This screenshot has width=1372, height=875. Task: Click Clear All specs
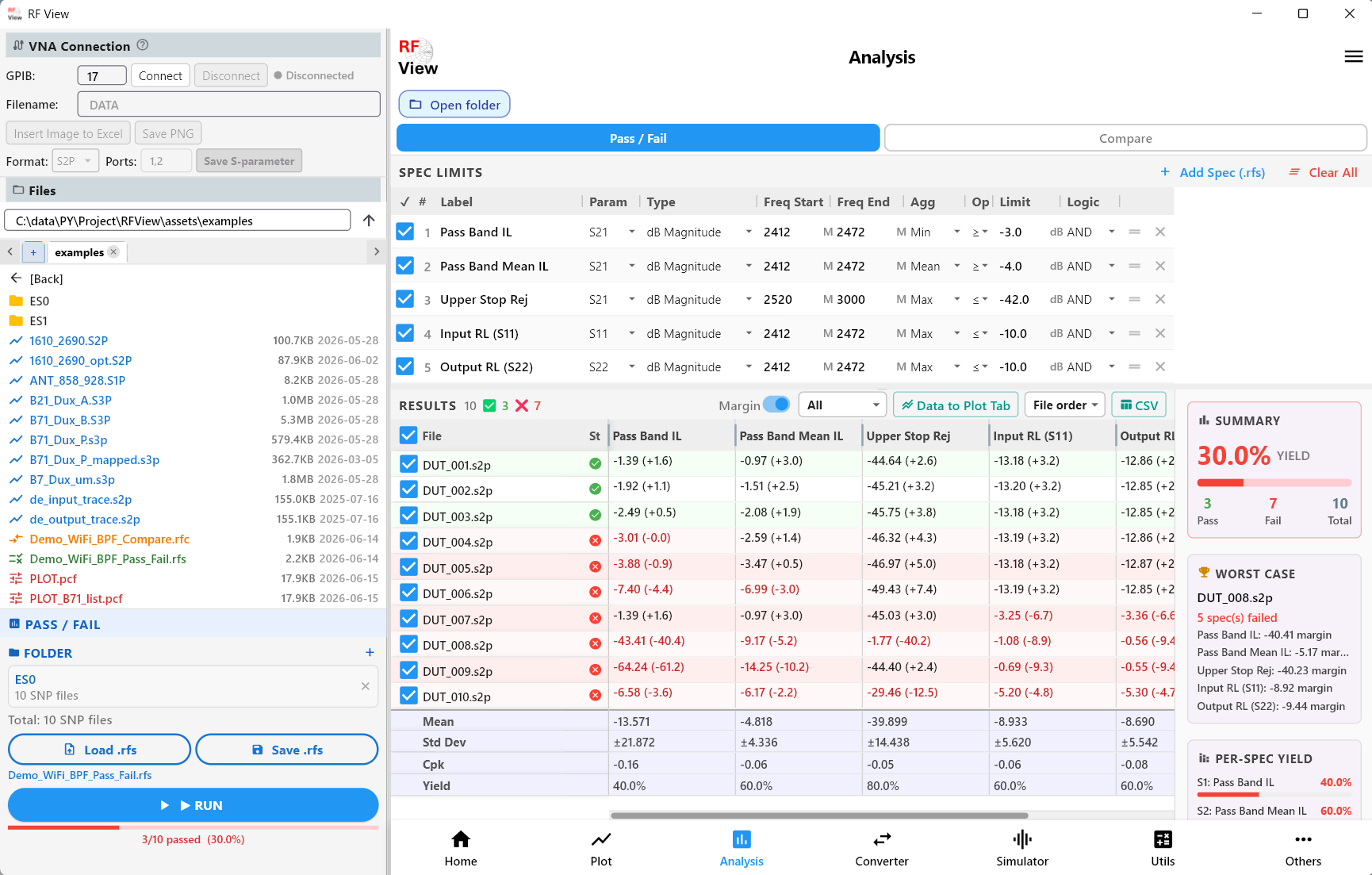(1323, 172)
